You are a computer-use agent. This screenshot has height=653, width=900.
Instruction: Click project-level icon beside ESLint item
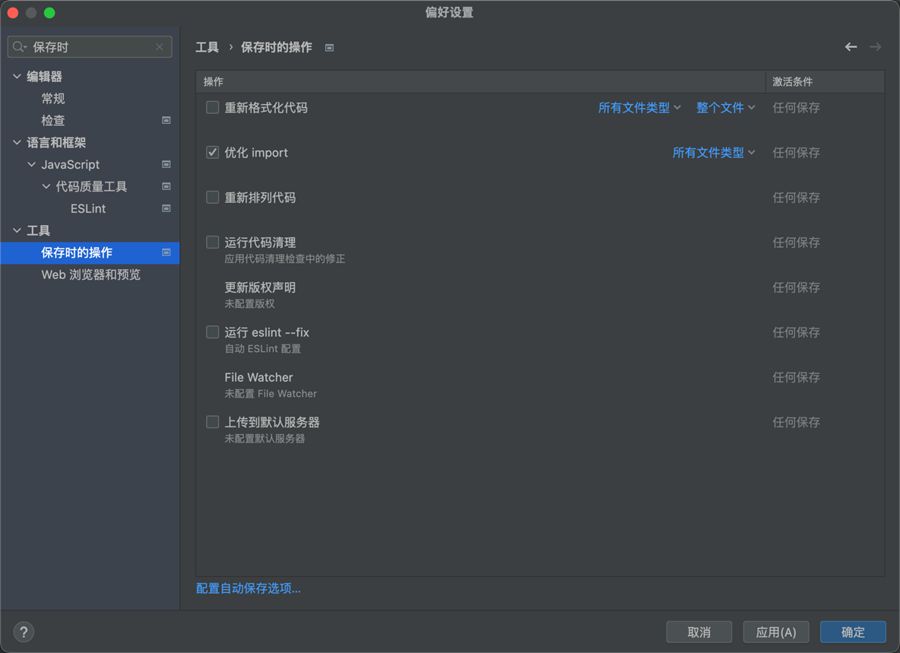pyautogui.click(x=166, y=209)
